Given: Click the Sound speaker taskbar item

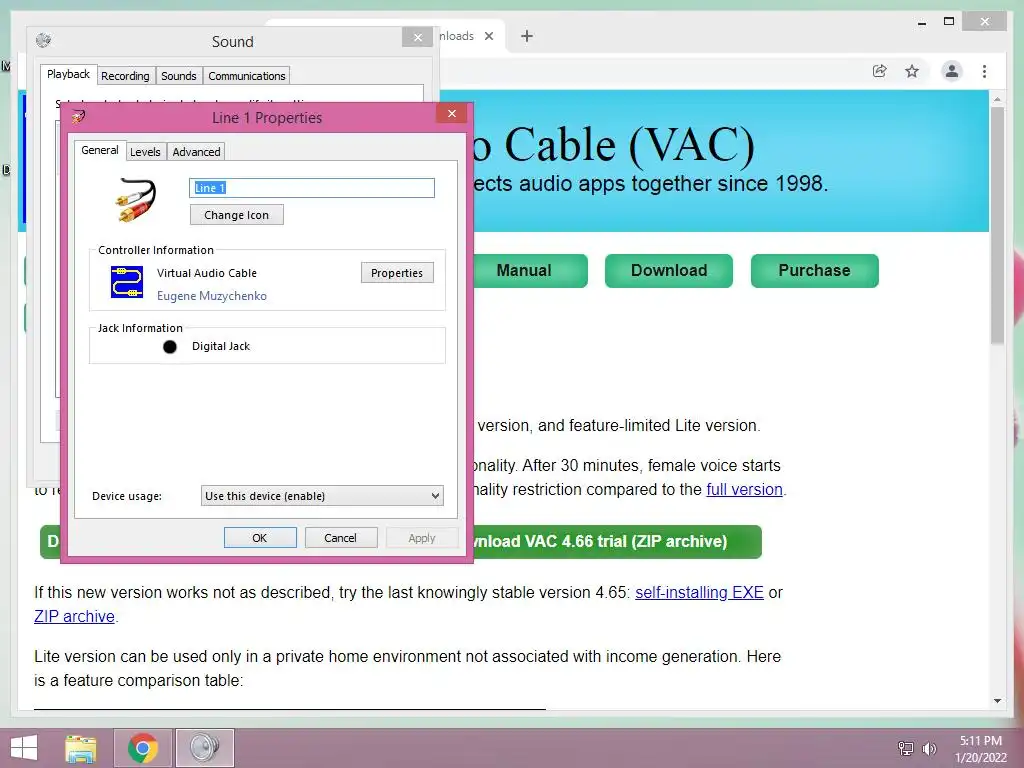Looking at the screenshot, I should (x=204, y=748).
